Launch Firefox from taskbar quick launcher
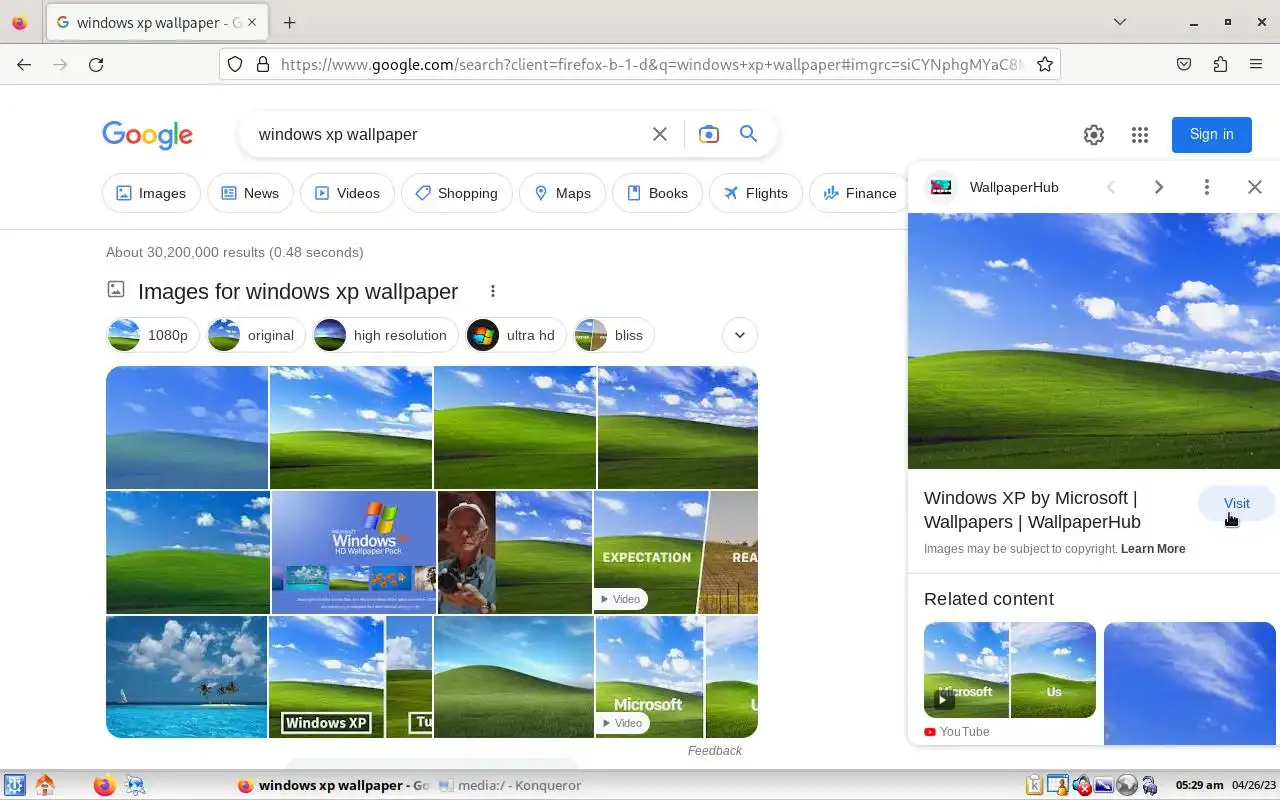Screen dimensions: 1280x800 (104, 785)
